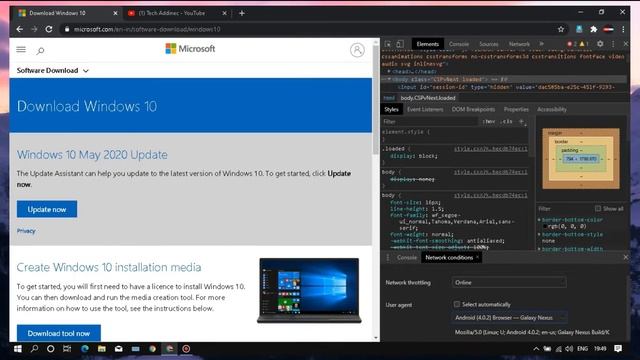
Task: Click the Windows 10 laptop image
Action: click(x=309, y=291)
